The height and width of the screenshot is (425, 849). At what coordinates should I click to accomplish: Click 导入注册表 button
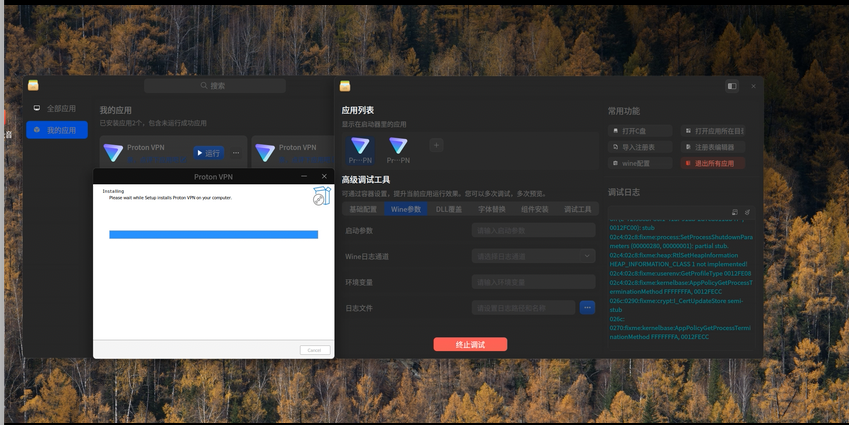tap(640, 147)
